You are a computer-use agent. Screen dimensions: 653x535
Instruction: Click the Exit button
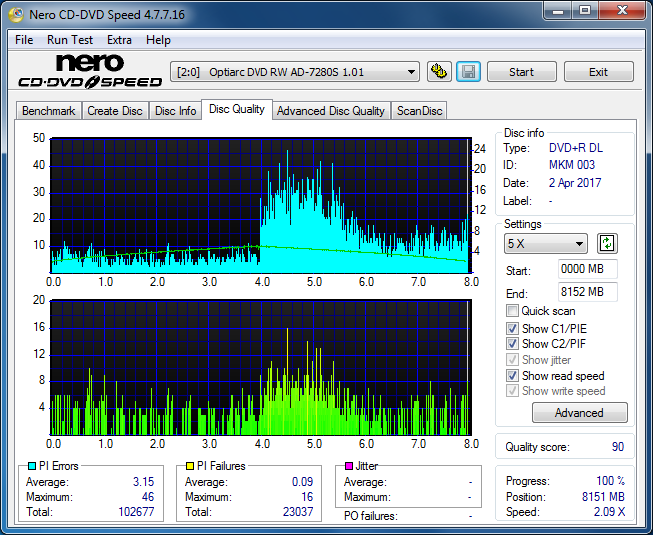tap(598, 72)
